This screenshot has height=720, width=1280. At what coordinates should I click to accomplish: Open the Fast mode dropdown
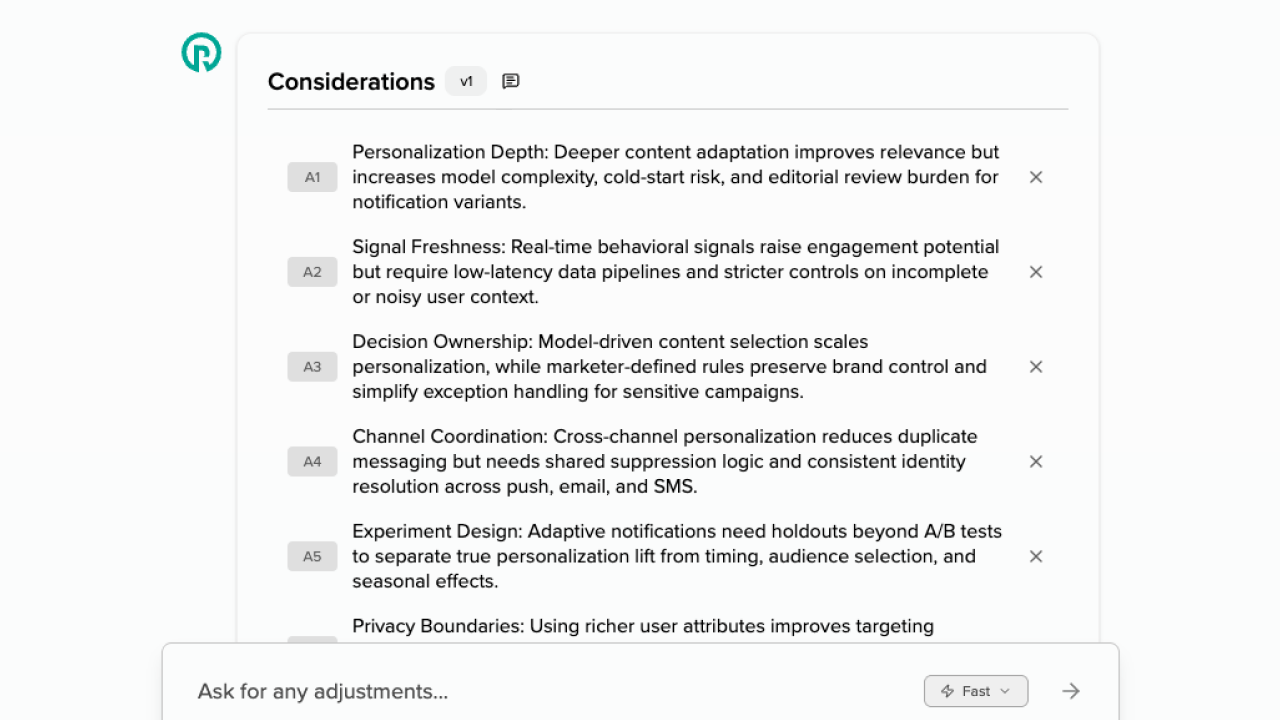tap(976, 691)
